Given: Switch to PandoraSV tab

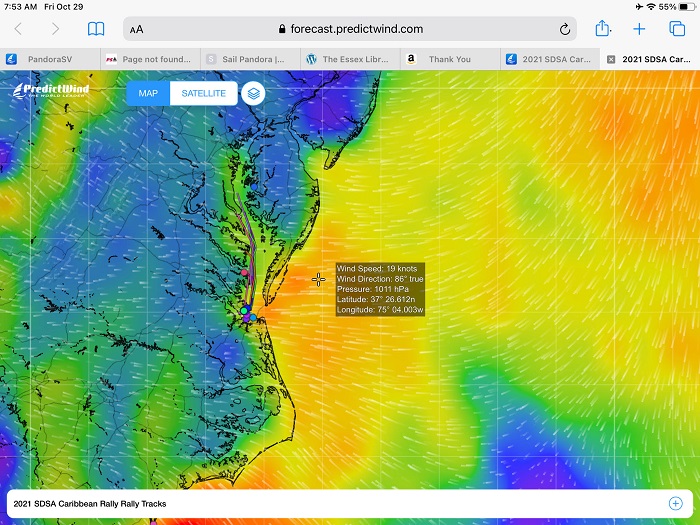Looking at the screenshot, I should [x=50, y=59].
